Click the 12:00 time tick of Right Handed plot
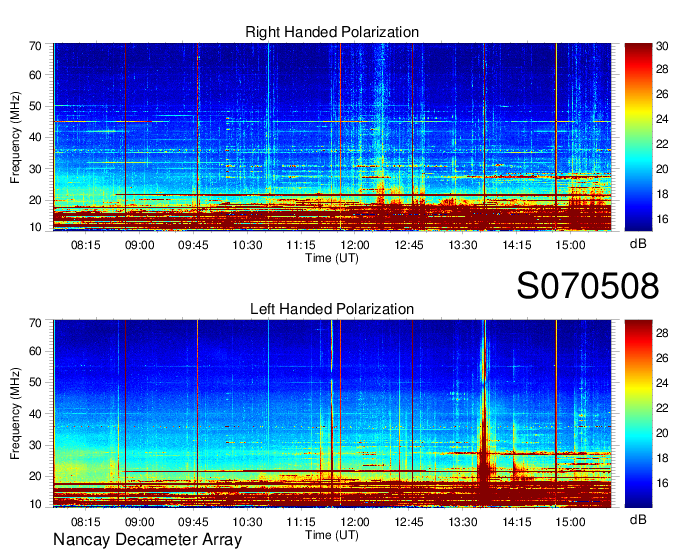Image resolution: width=680 pixels, height=552 pixels. pyautogui.click(x=355, y=245)
